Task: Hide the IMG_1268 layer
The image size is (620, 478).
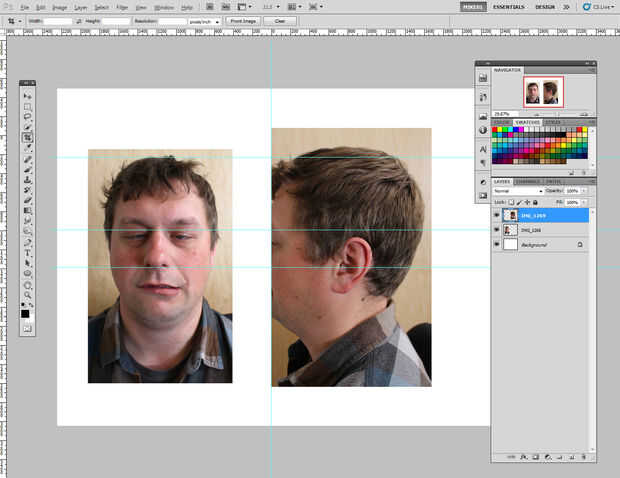Action: pos(498,230)
